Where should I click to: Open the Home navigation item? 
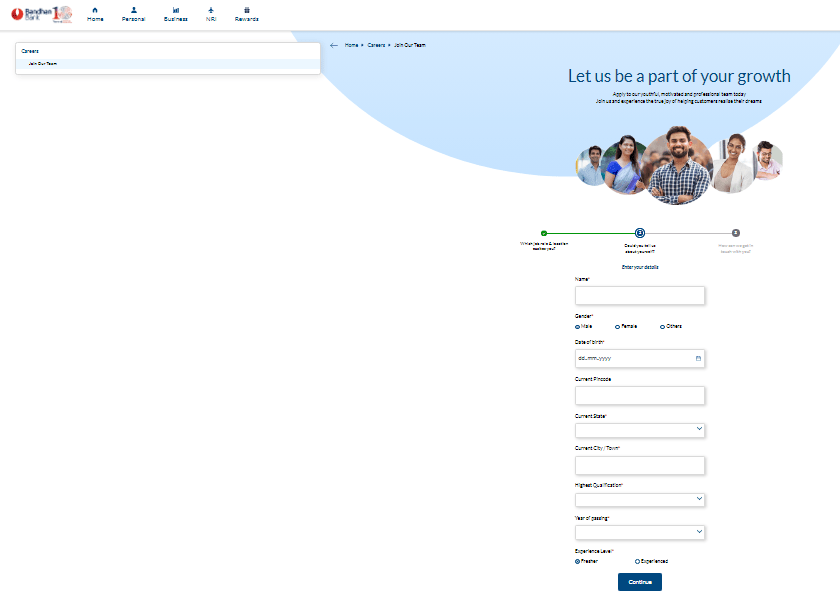coord(95,14)
